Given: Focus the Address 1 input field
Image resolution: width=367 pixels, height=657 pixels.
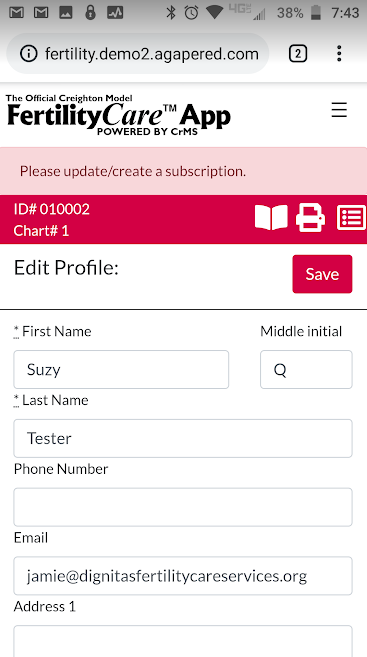Looking at the screenshot, I should point(183,641).
